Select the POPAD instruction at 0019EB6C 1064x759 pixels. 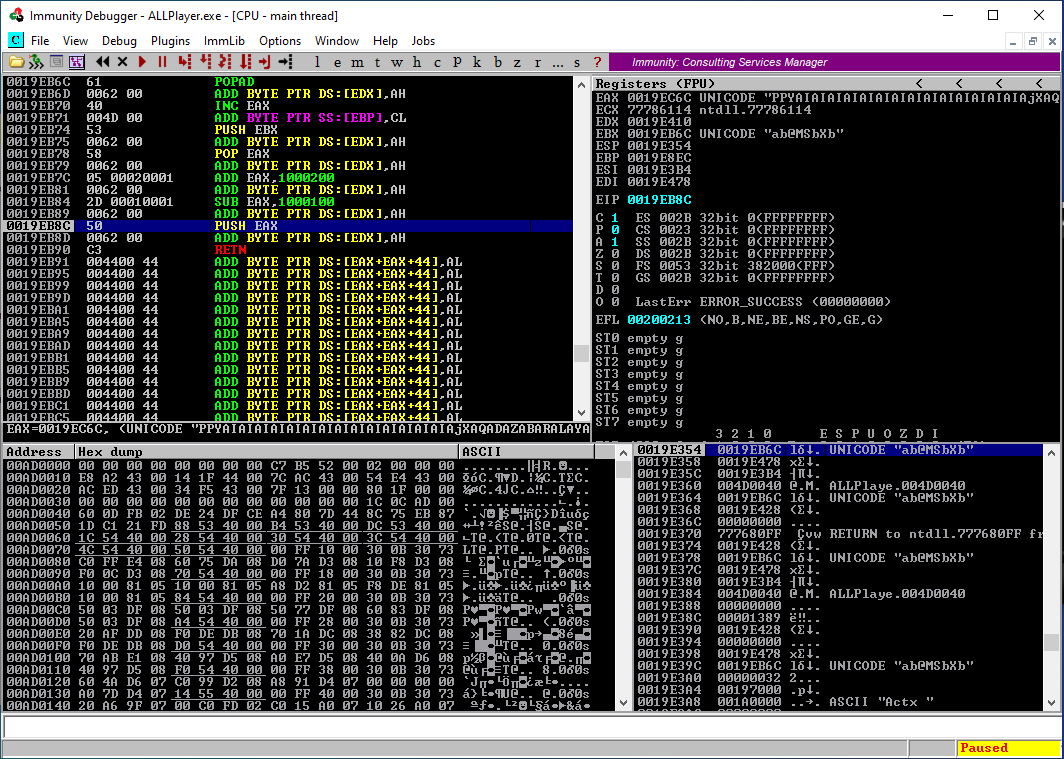coord(288,82)
